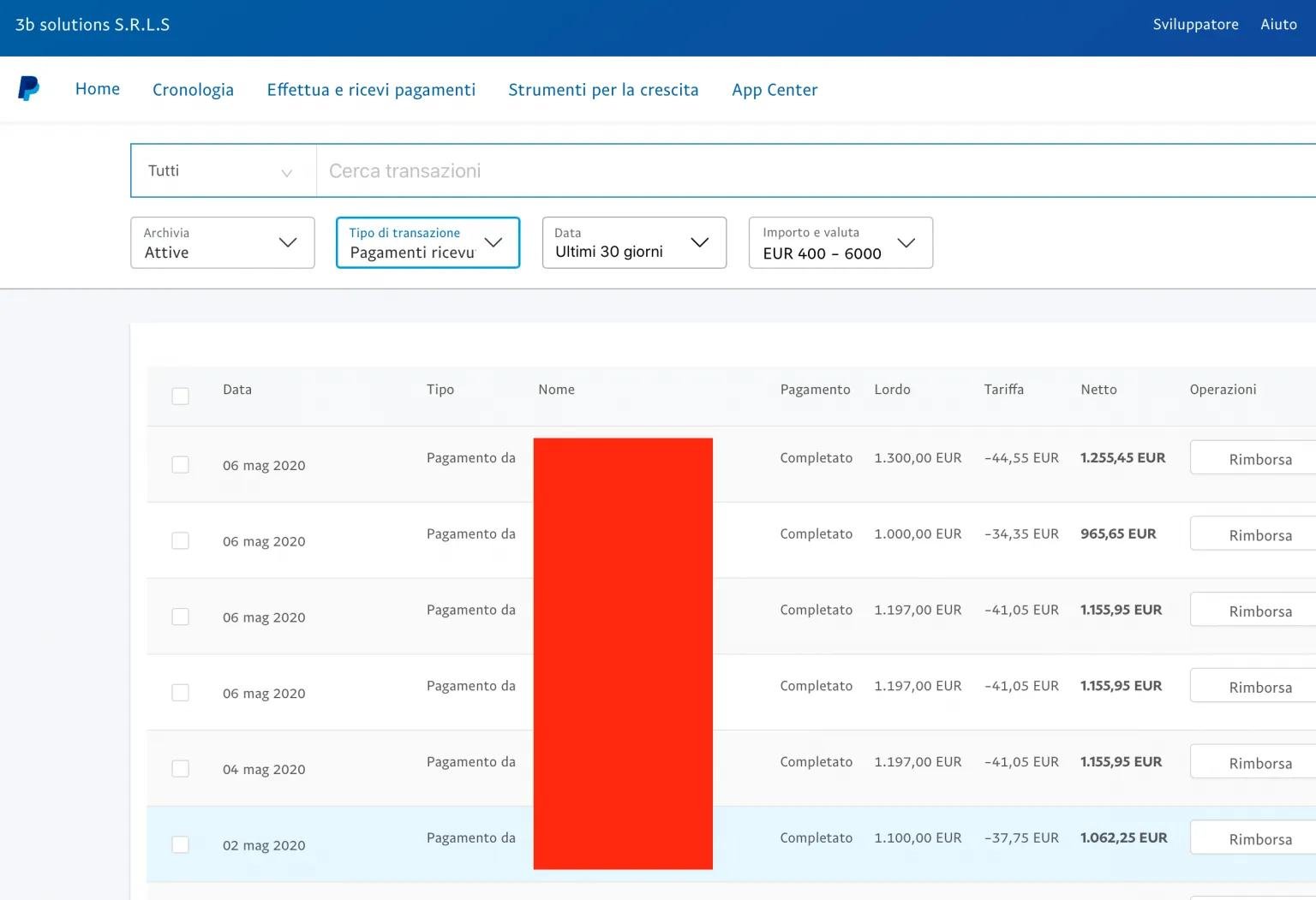1316x900 pixels.
Task: Navigate to App Center
Action: coord(775,90)
